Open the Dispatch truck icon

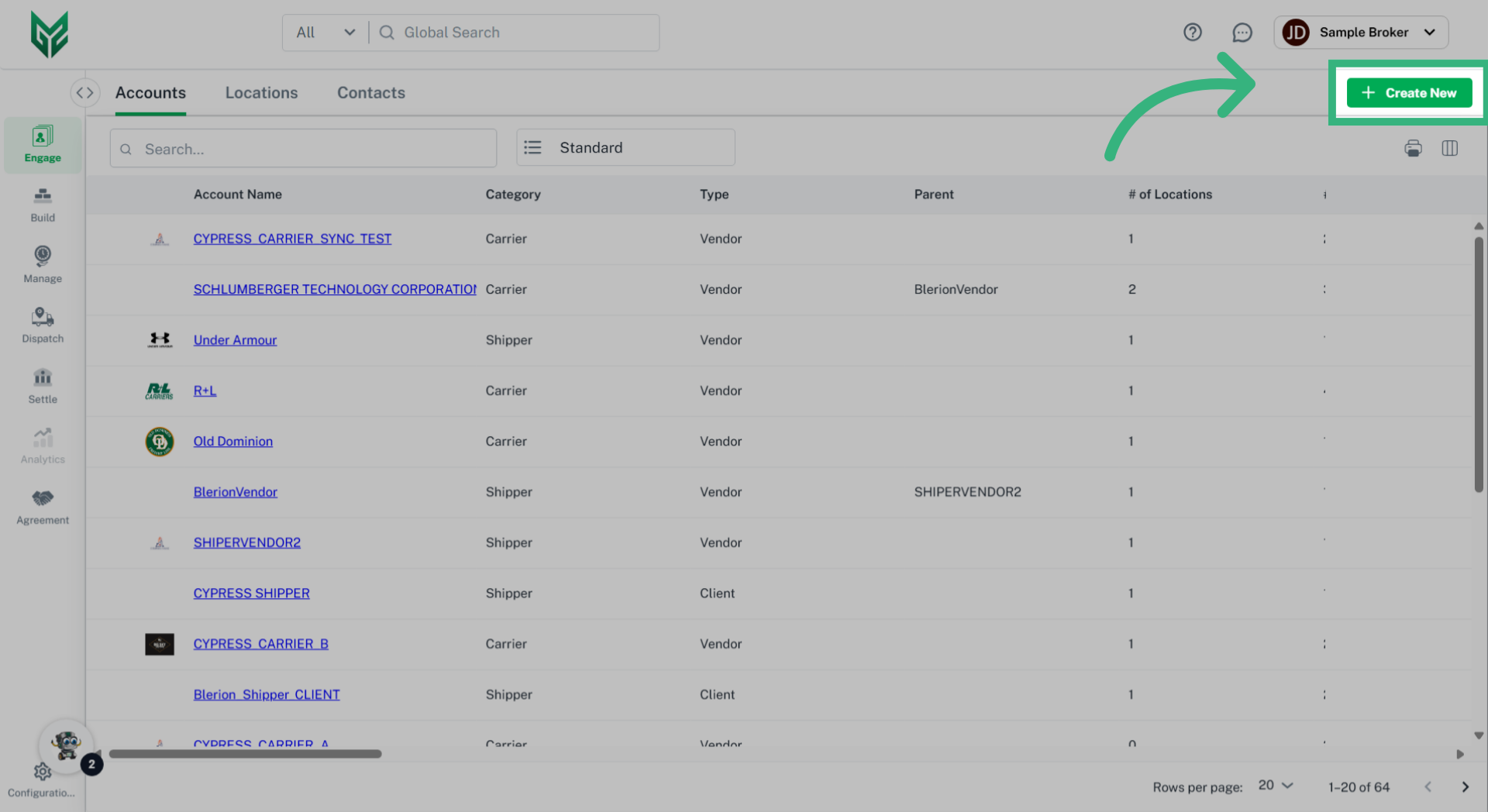point(43,325)
